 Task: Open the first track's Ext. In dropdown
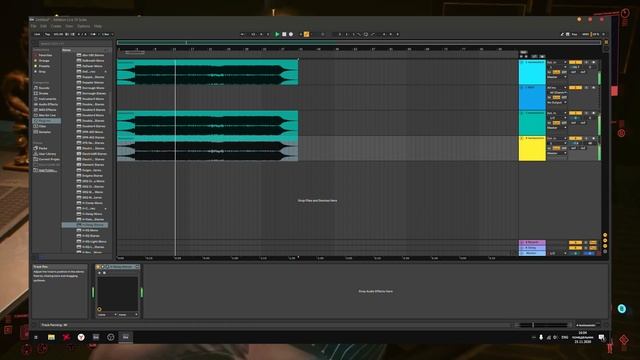click(x=557, y=62)
